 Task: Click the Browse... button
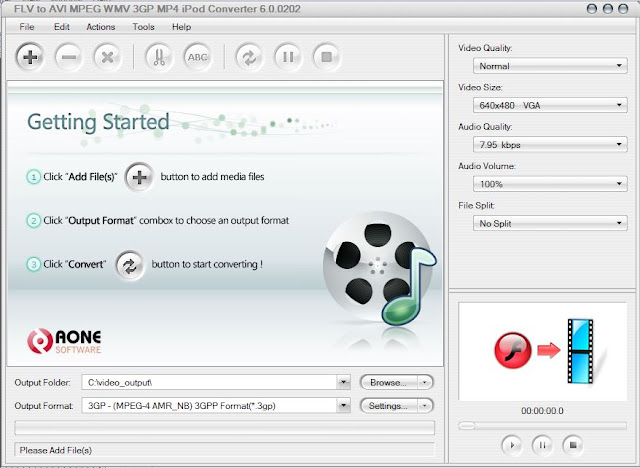click(389, 382)
